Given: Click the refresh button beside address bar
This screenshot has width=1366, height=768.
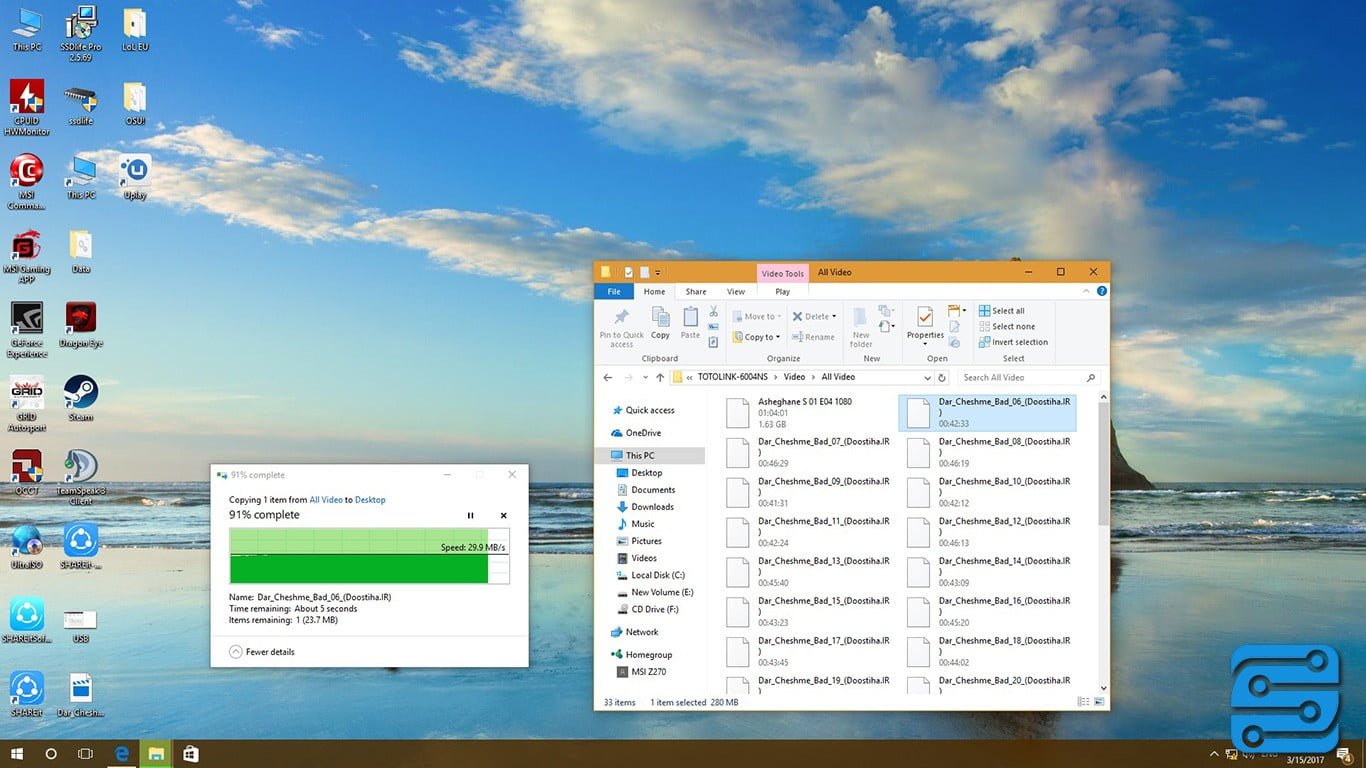Looking at the screenshot, I should (941, 378).
